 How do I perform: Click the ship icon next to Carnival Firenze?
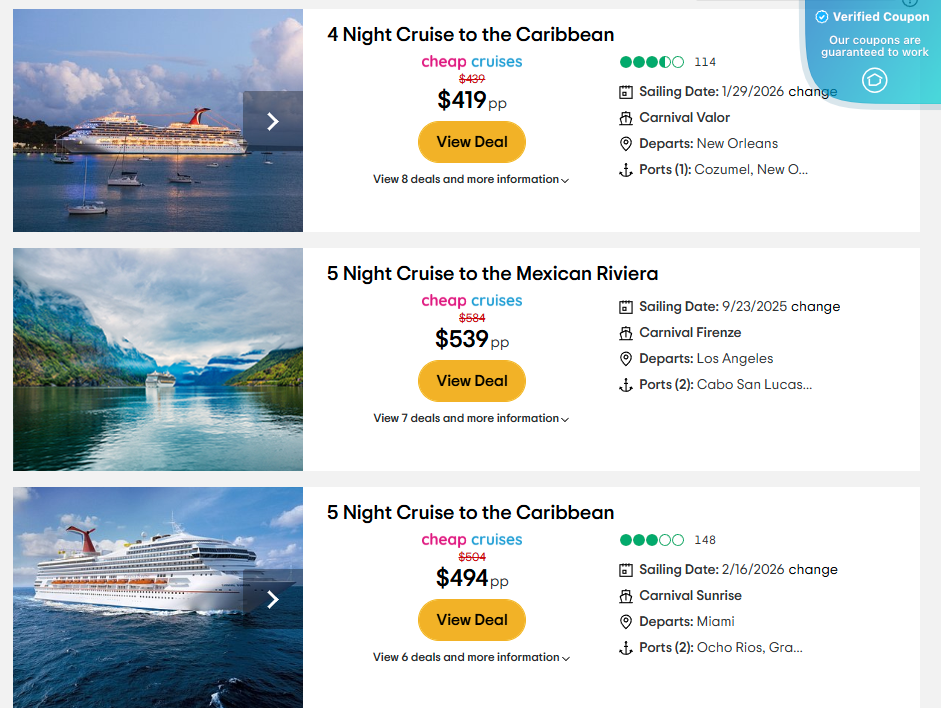pos(625,332)
